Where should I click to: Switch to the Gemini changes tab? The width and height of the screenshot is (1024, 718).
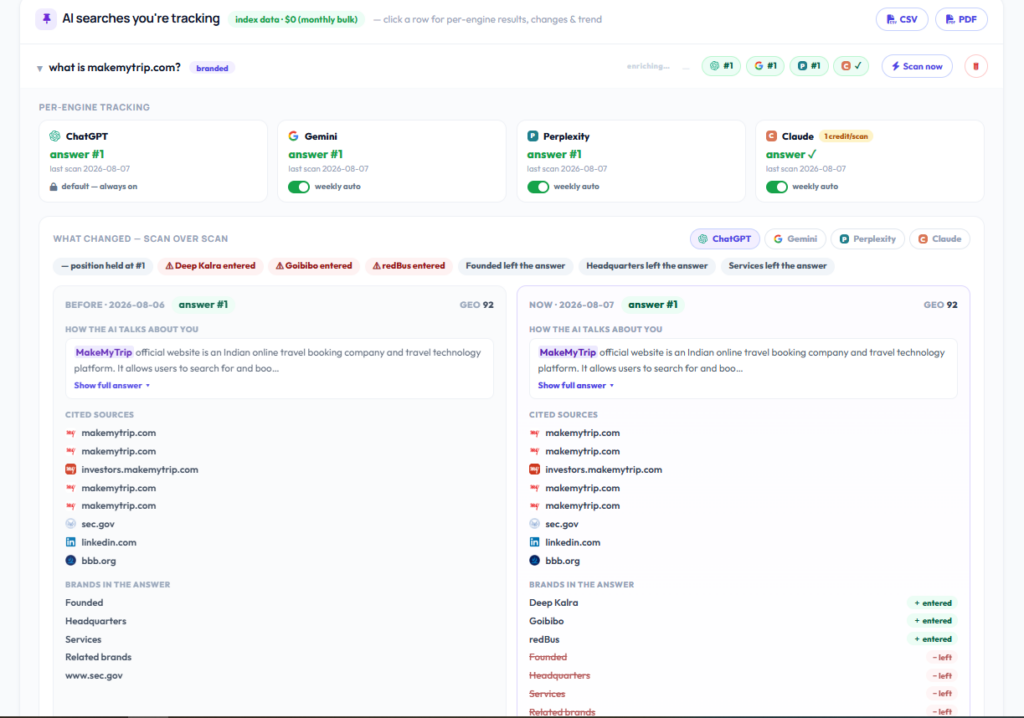point(795,239)
